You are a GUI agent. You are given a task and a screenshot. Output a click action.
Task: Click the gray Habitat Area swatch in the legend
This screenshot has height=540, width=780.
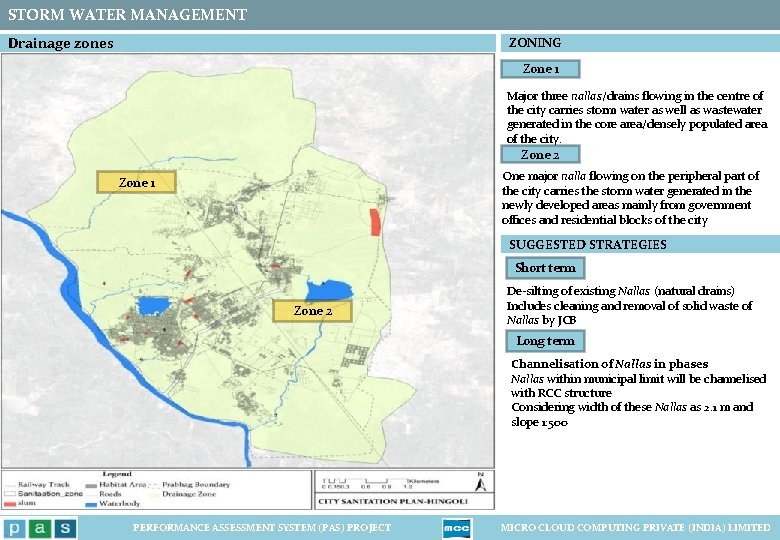[x=91, y=485]
